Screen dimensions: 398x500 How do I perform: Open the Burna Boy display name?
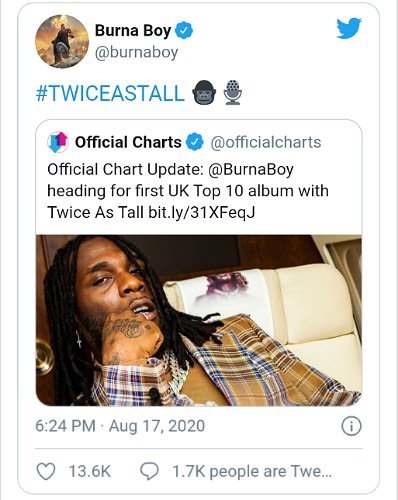tap(133, 31)
